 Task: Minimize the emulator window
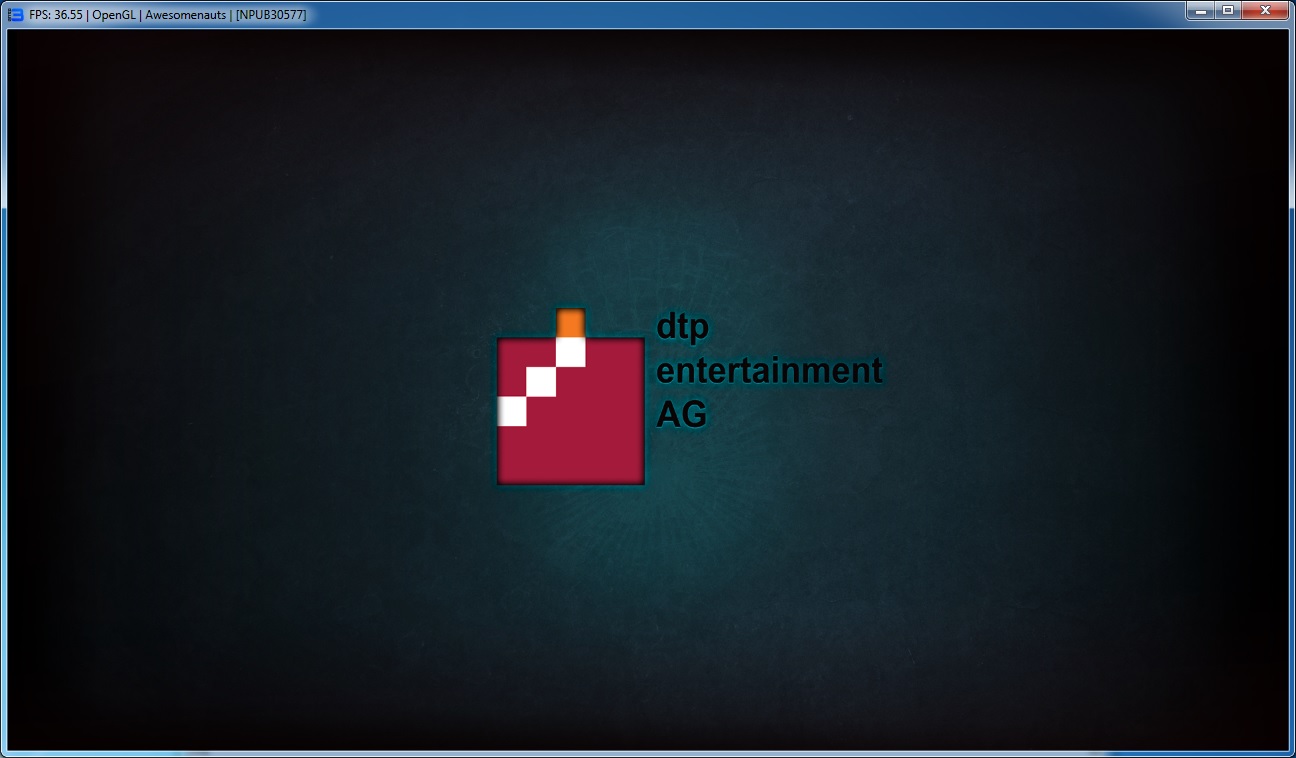(x=1200, y=10)
